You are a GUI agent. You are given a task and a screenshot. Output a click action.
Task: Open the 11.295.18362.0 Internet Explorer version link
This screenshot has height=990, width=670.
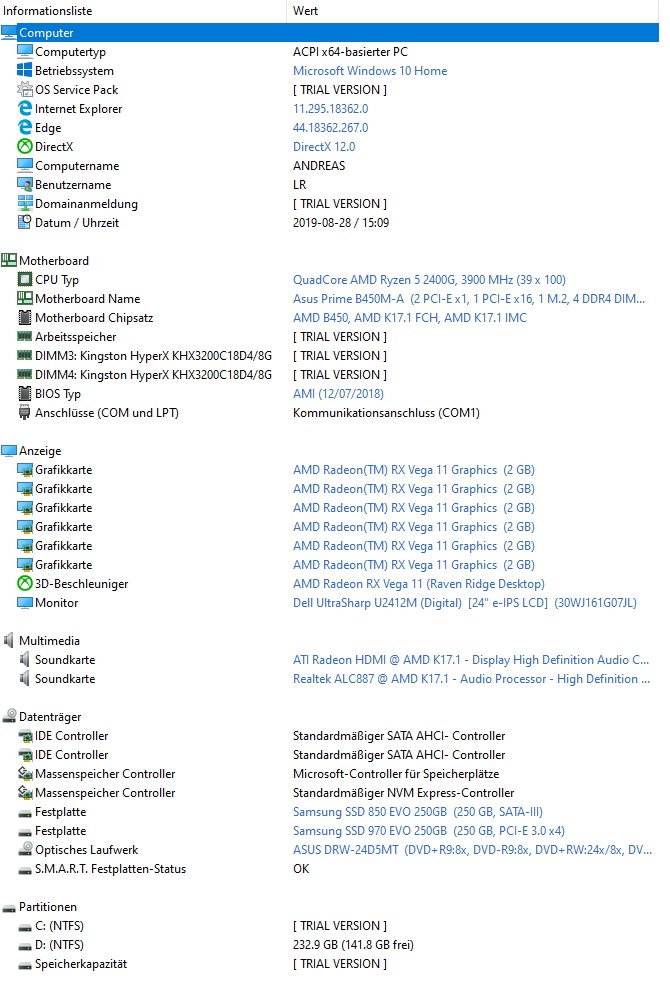pos(331,109)
